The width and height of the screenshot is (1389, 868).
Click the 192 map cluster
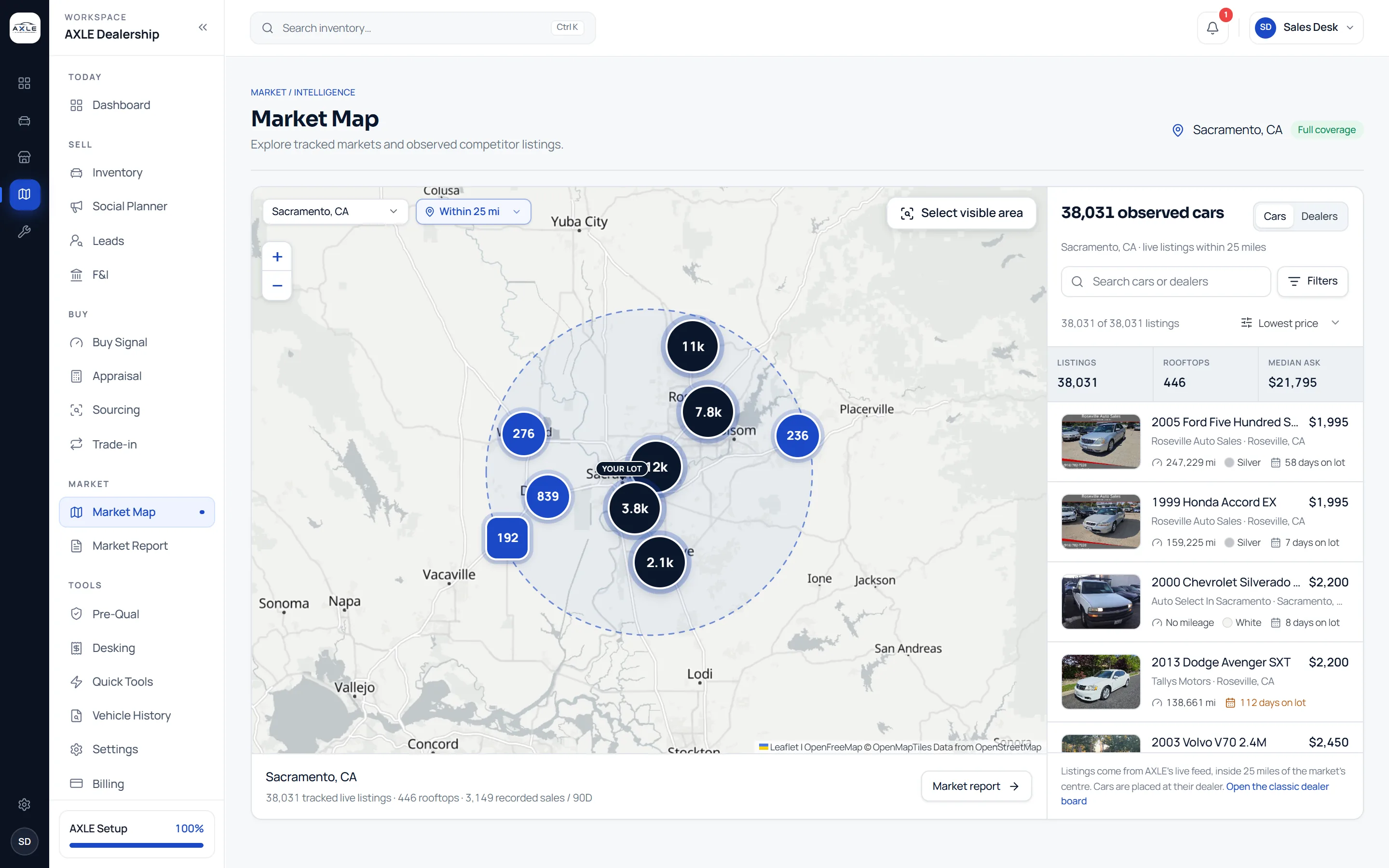coord(507,537)
